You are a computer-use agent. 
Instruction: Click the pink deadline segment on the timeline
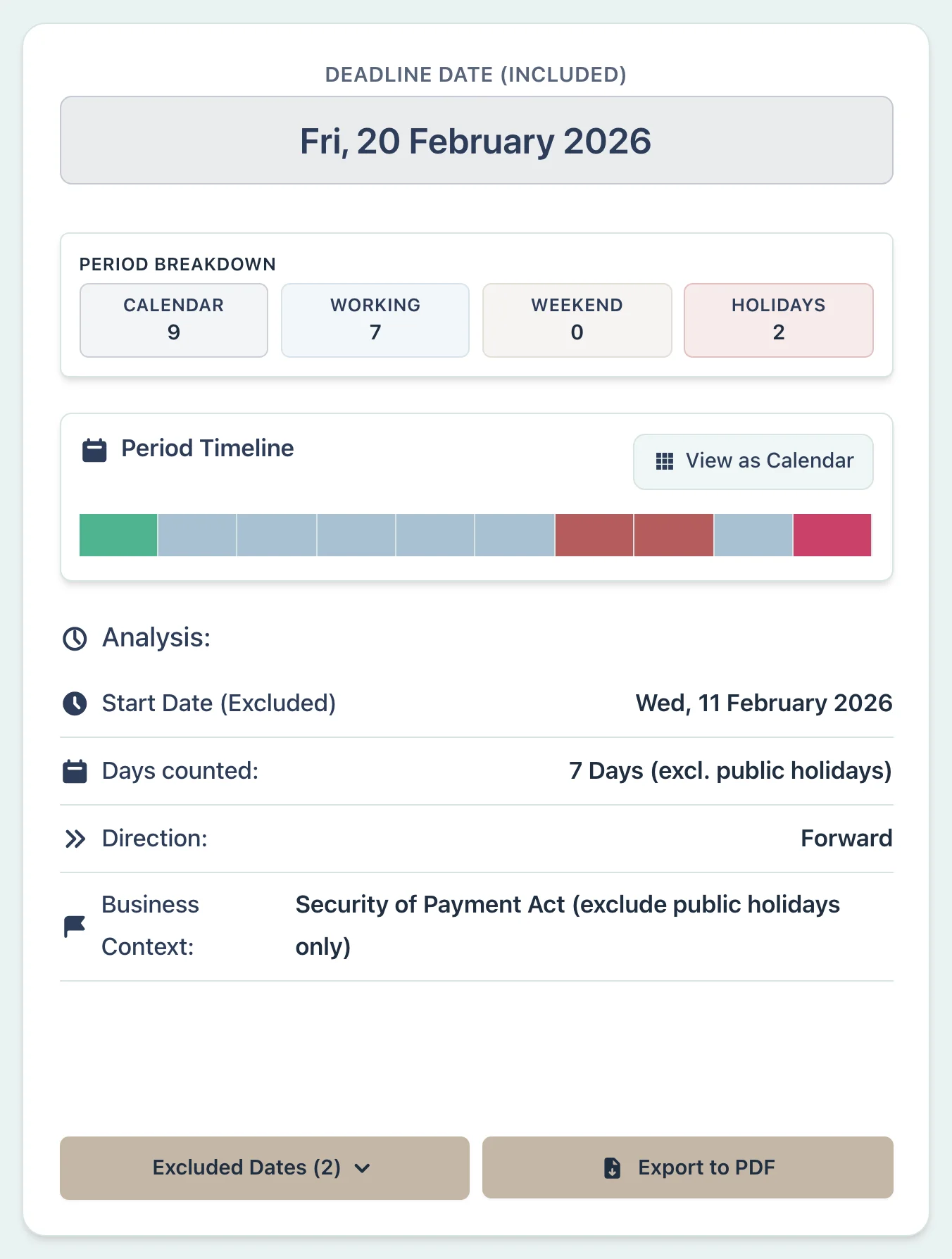coord(832,536)
